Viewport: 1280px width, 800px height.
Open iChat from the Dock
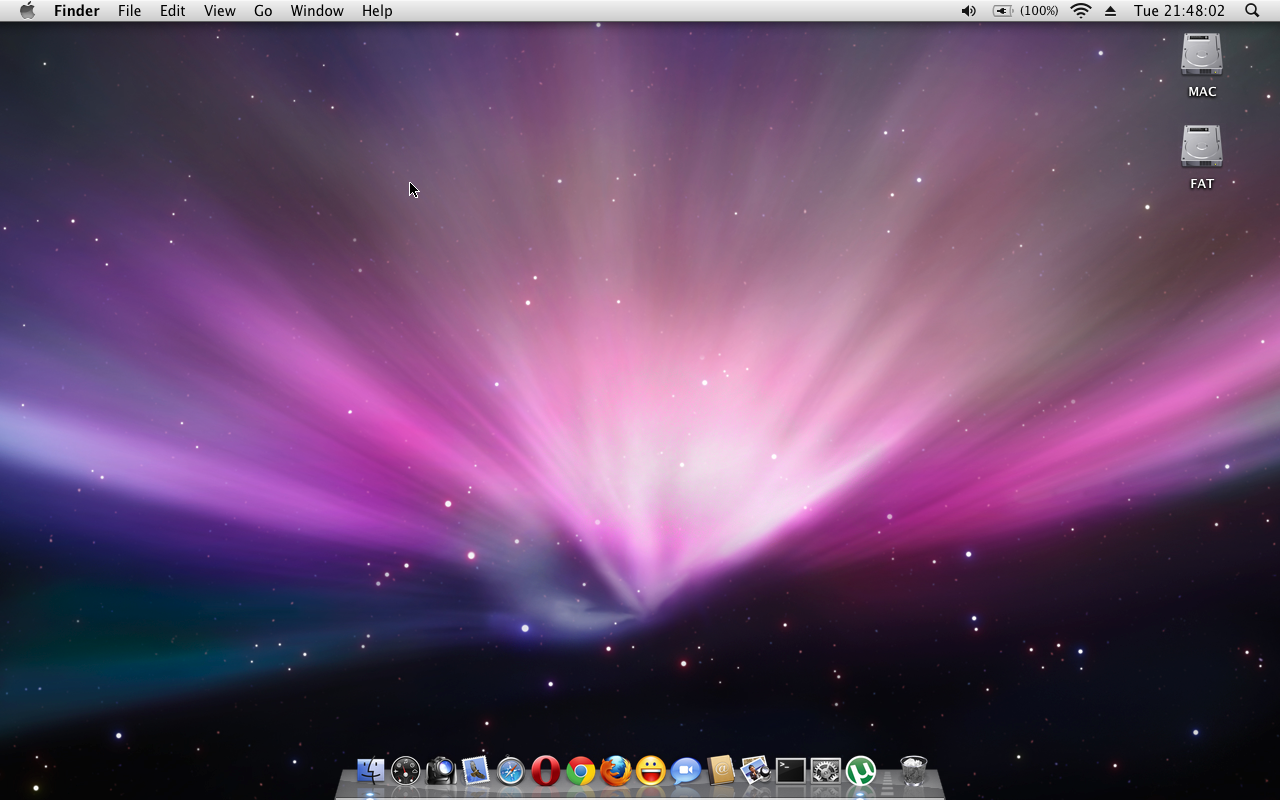click(686, 771)
